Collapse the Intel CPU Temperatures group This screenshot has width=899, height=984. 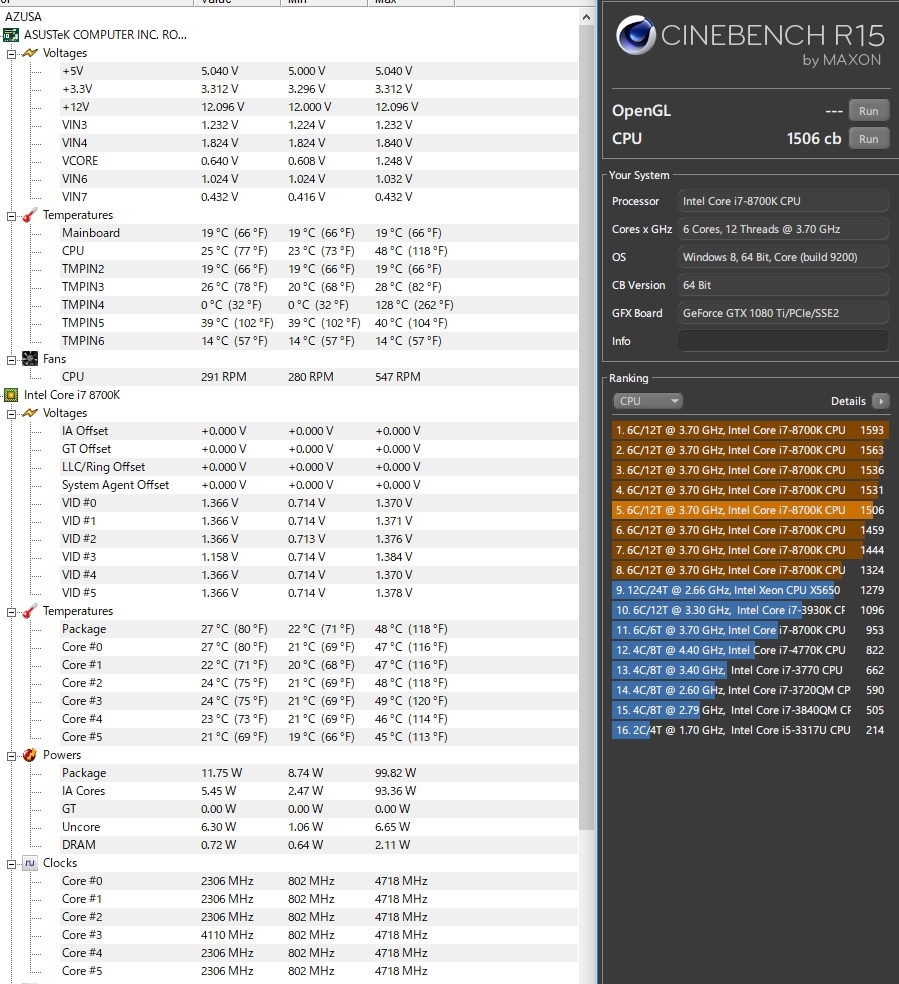click(x=11, y=612)
